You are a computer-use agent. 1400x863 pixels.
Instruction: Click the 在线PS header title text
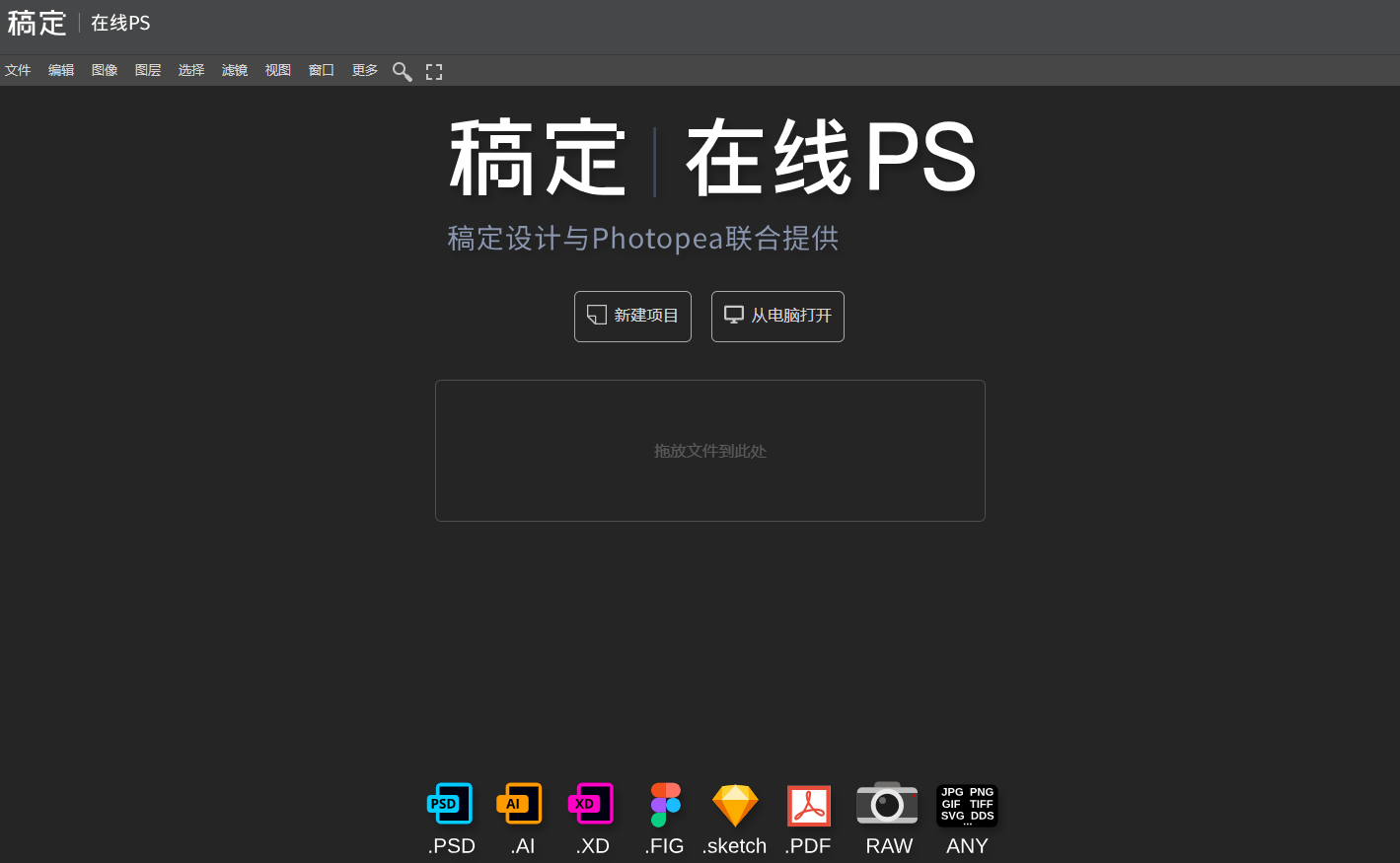coord(120,23)
